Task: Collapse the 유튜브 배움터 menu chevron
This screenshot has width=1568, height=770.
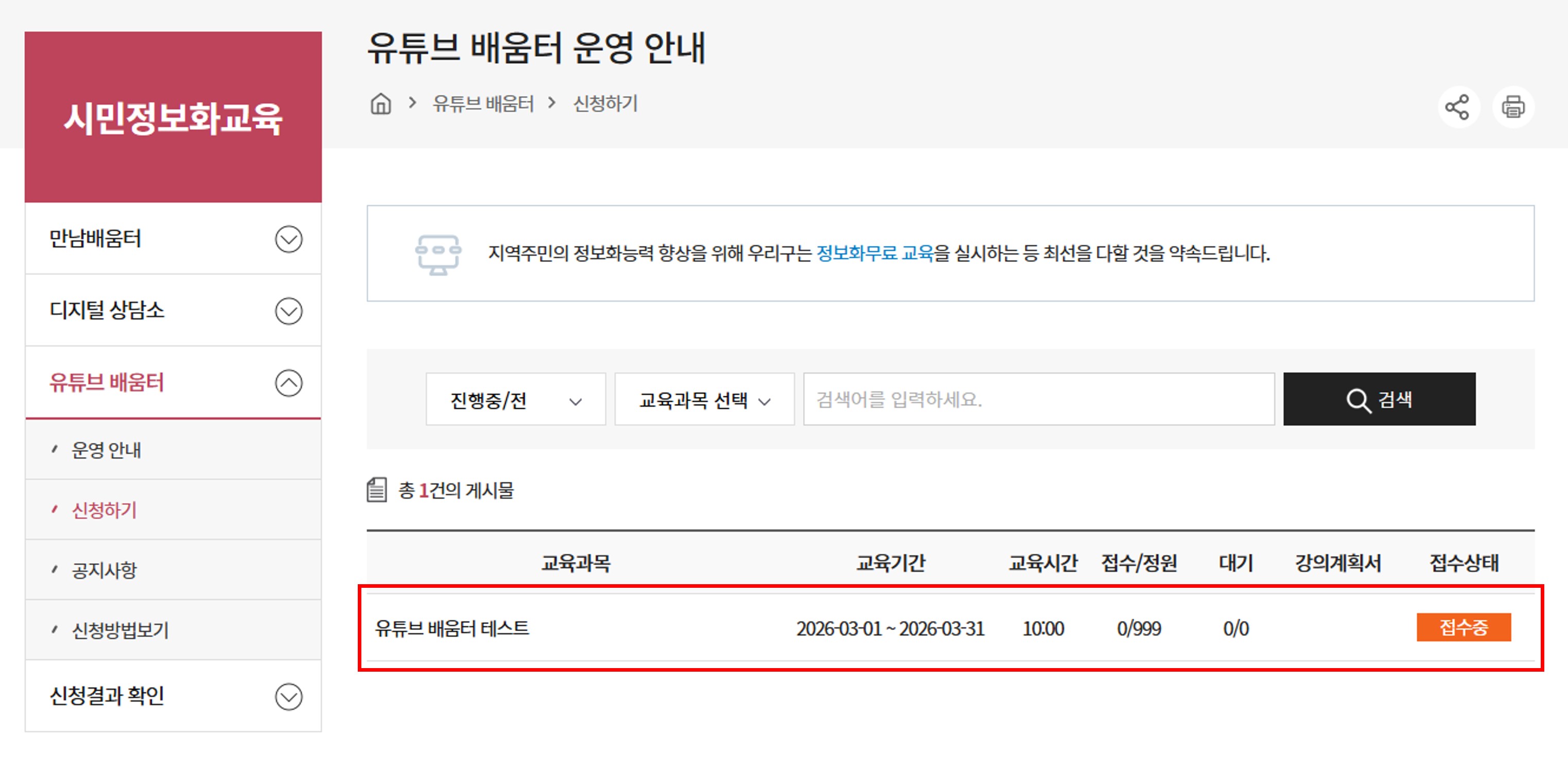Action: pos(288,383)
